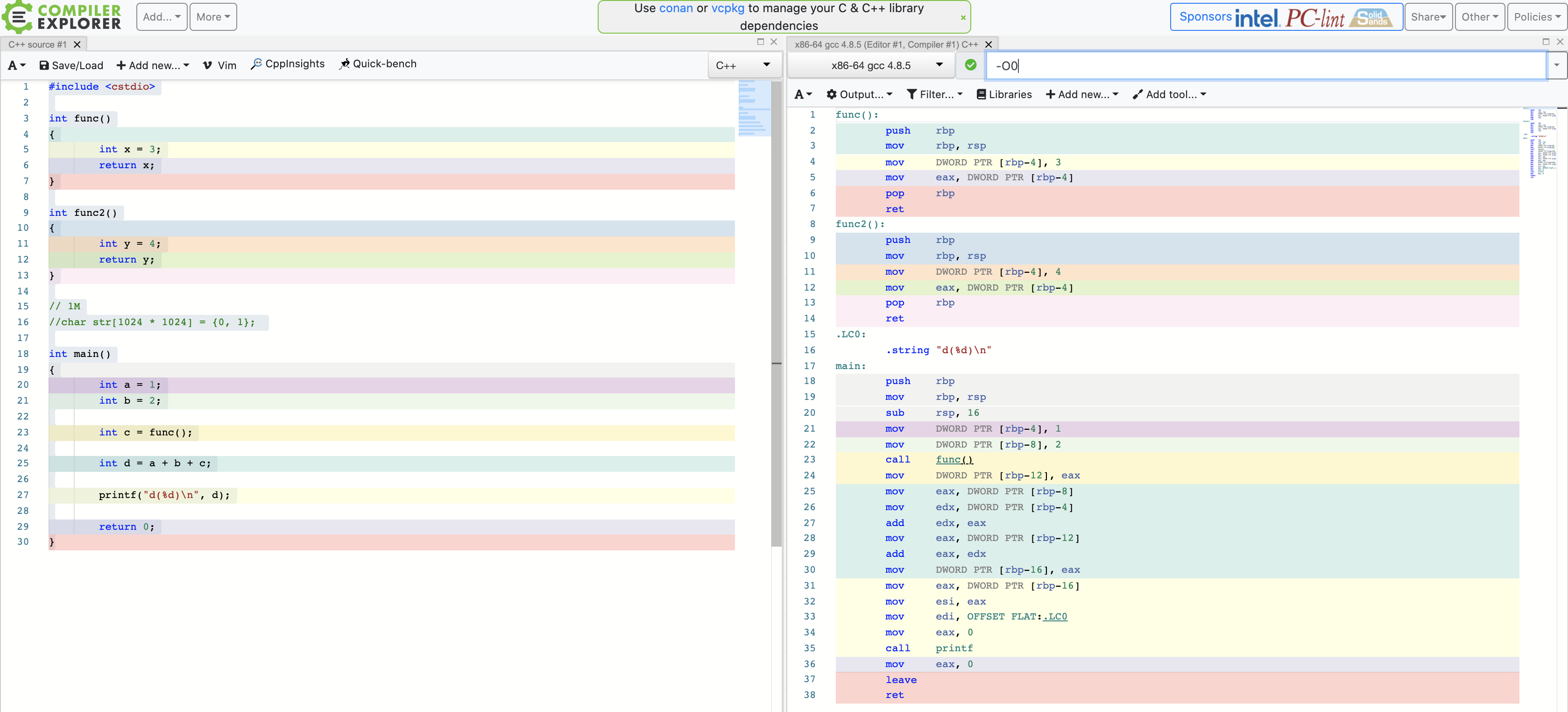Click 'sub rsp, 16' on assembly line 20
Viewport: 1568px width, 712px height.
(932, 413)
